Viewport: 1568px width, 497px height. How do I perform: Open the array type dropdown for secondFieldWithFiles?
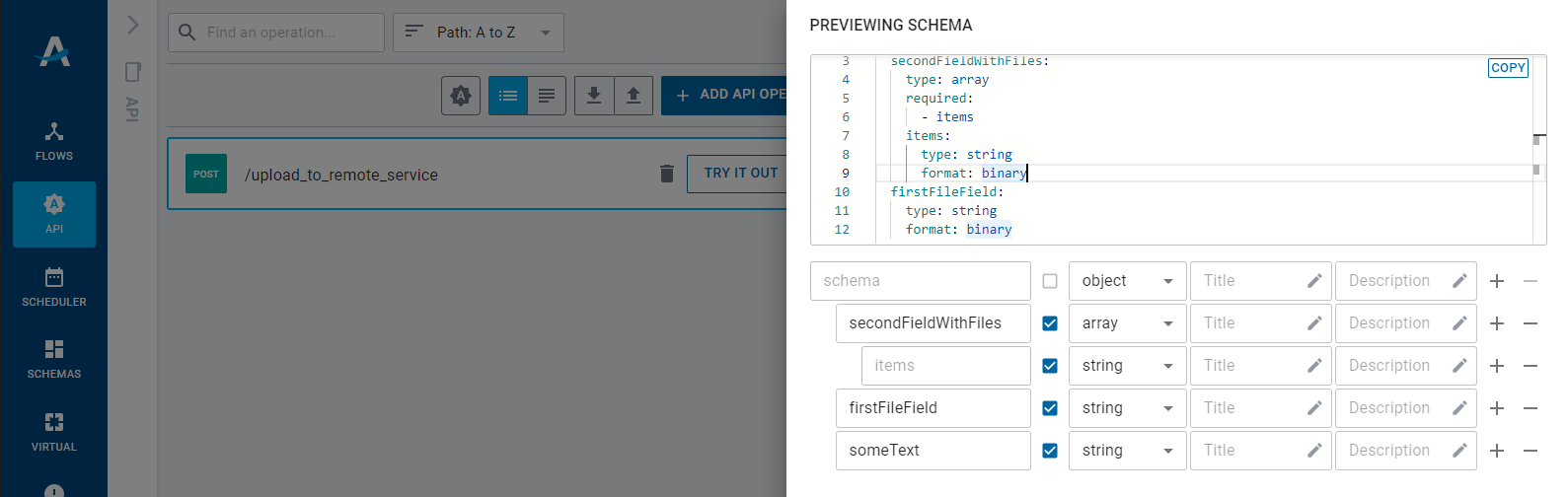tap(1127, 323)
